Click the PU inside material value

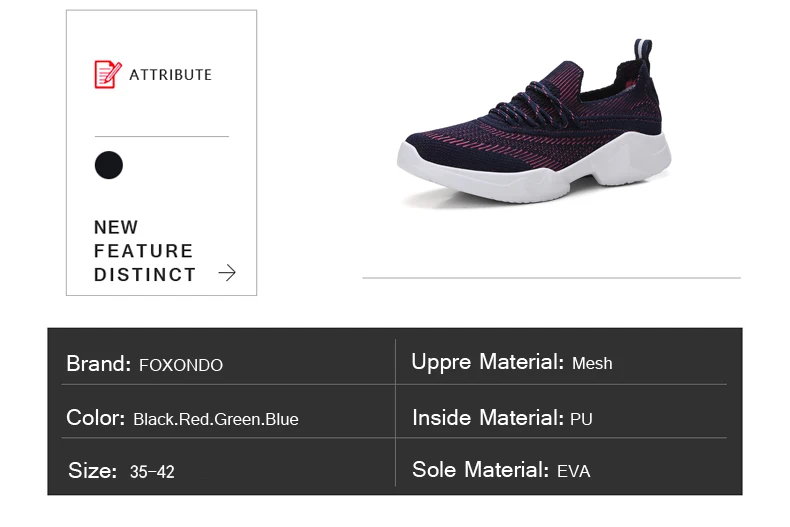coord(581,419)
